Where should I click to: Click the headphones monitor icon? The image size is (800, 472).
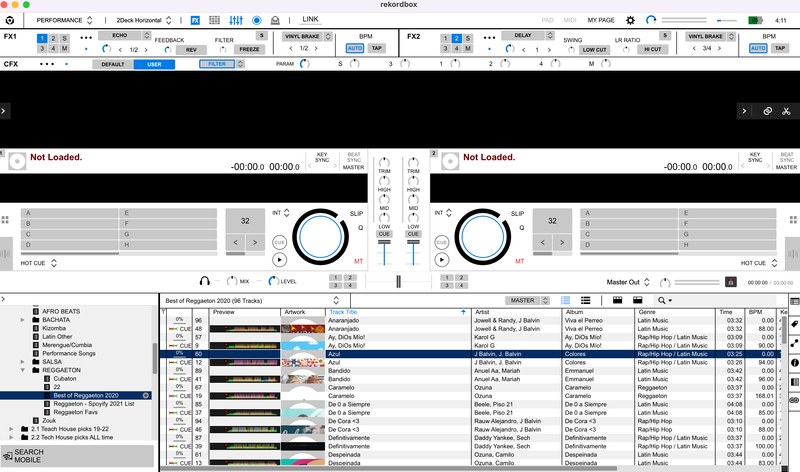pos(204,282)
